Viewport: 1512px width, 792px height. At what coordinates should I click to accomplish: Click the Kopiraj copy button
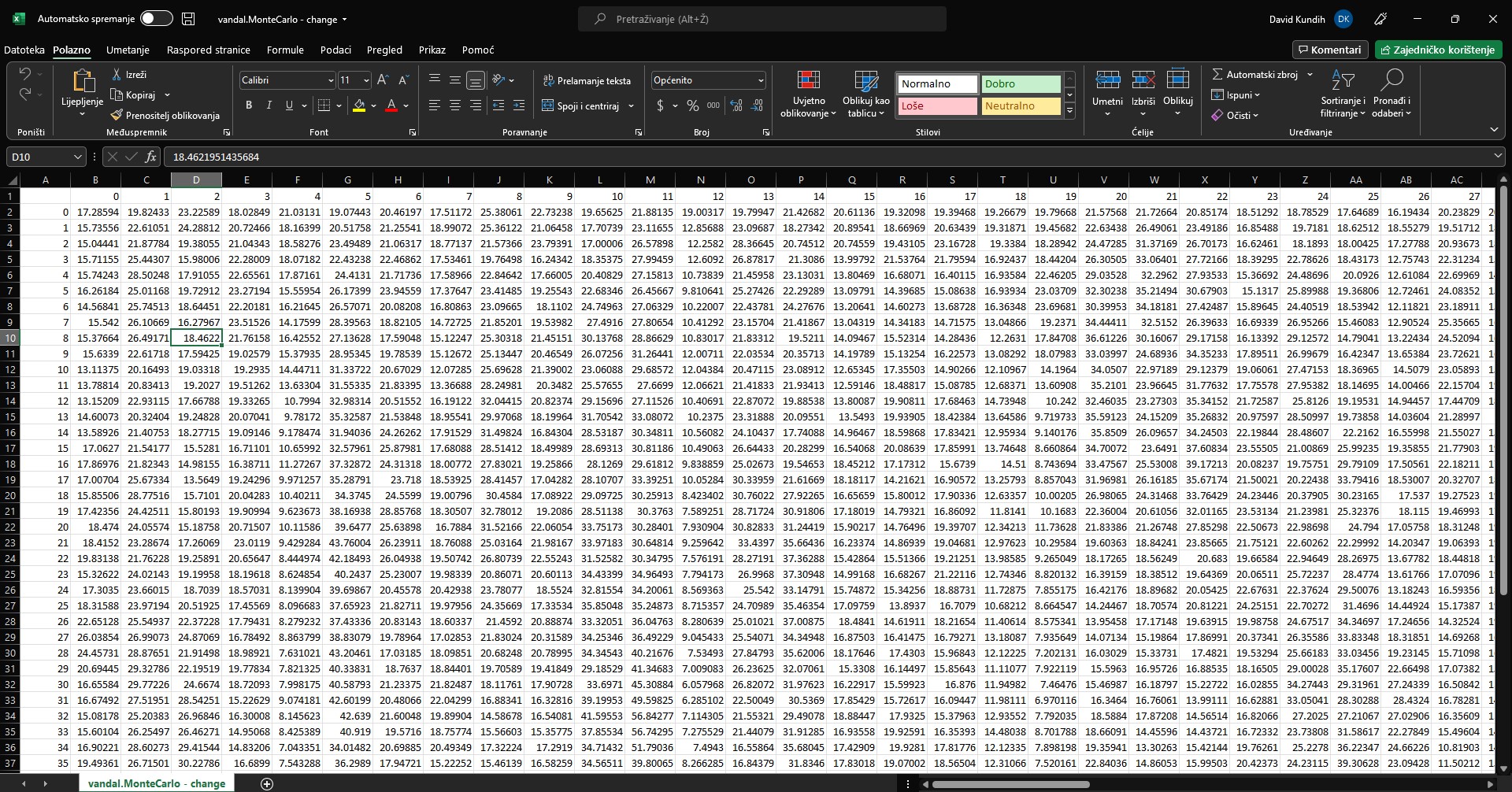point(133,94)
